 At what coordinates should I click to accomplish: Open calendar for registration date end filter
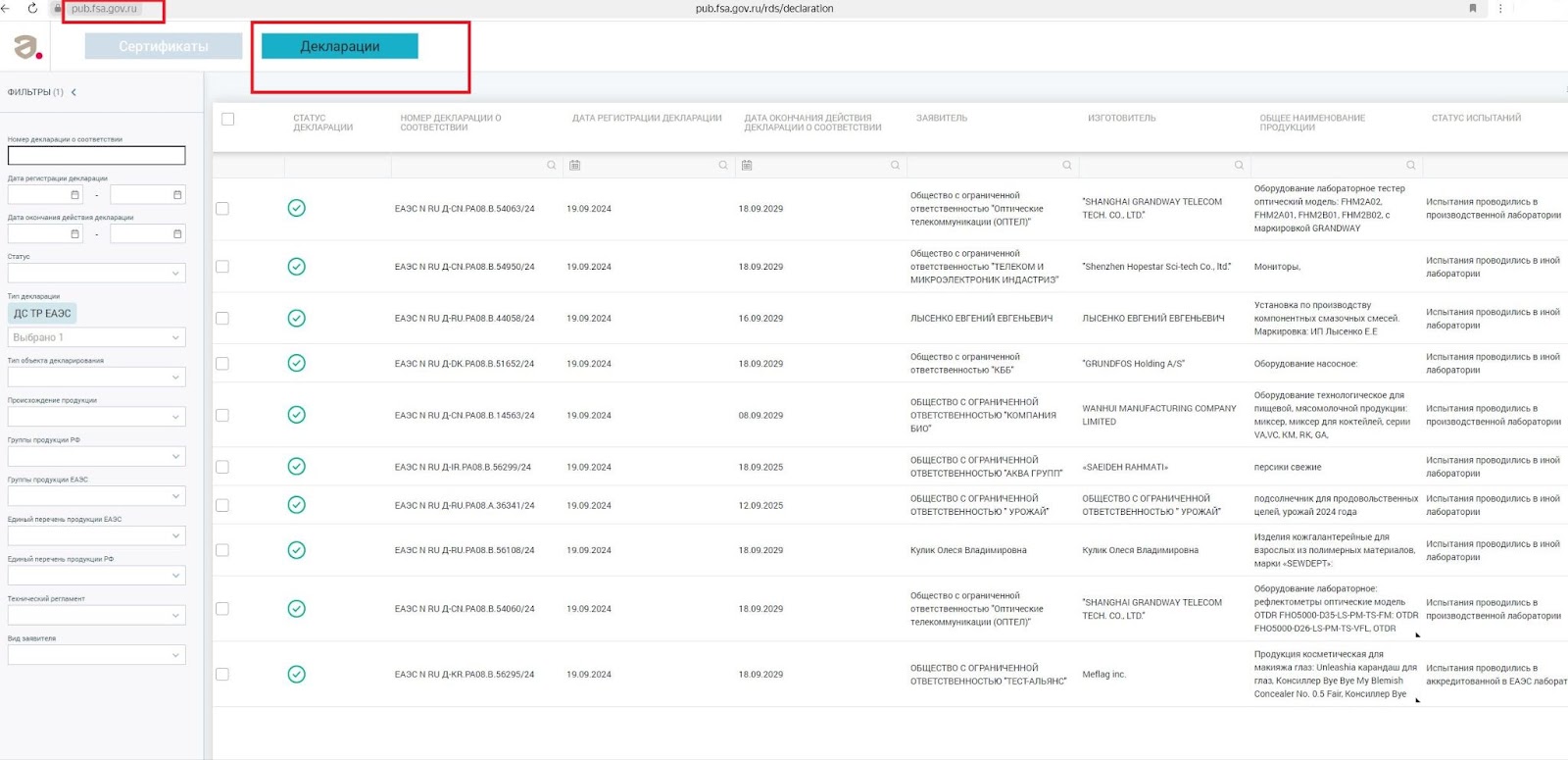(x=177, y=194)
